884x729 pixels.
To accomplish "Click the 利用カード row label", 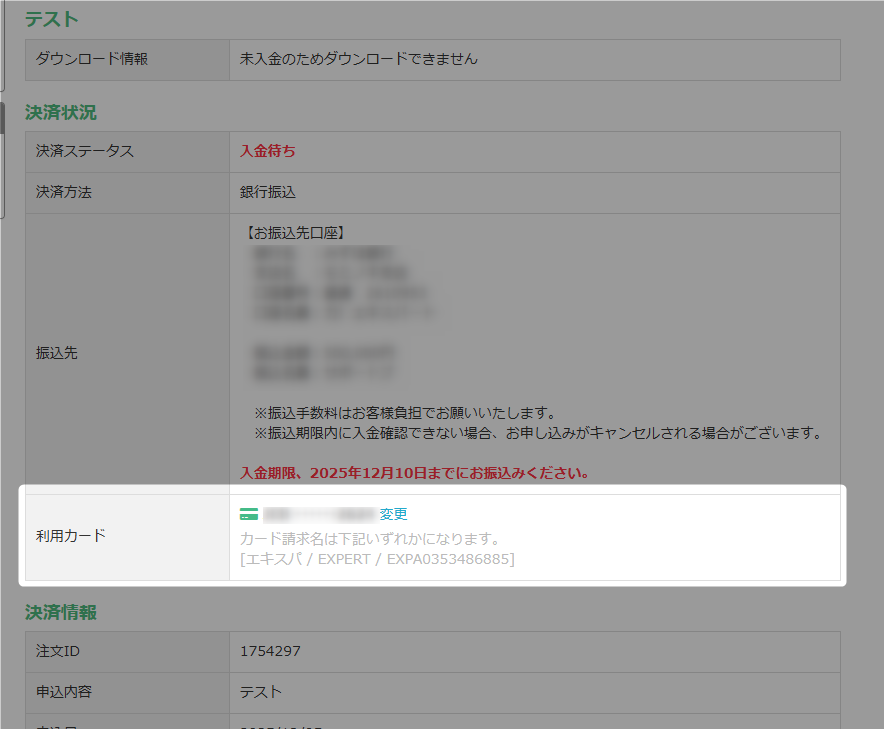I will (x=70, y=536).
